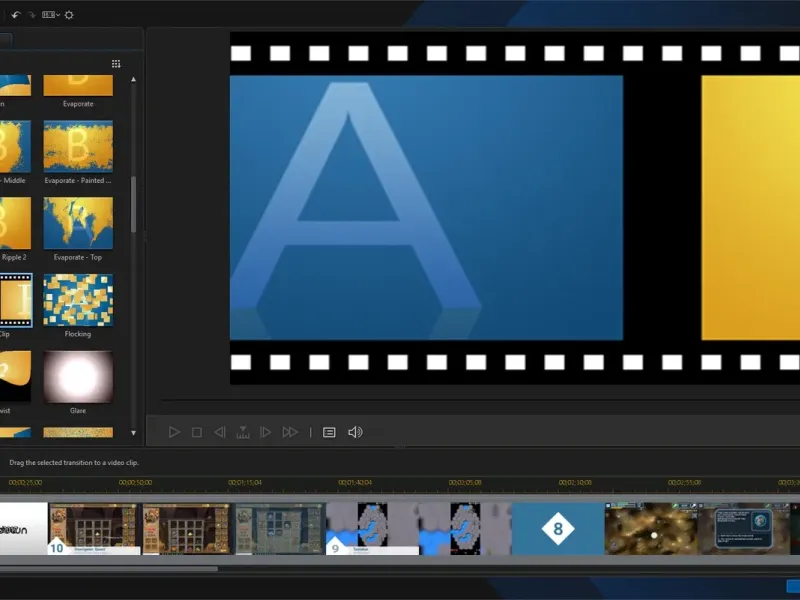Click the Fast Forward button

click(290, 432)
